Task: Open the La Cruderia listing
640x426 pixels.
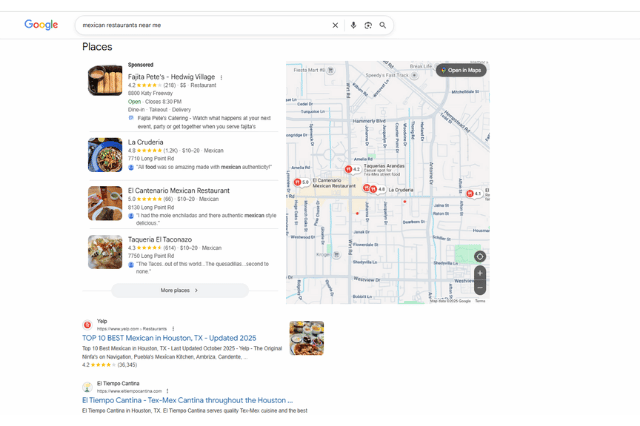Action: (145, 142)
